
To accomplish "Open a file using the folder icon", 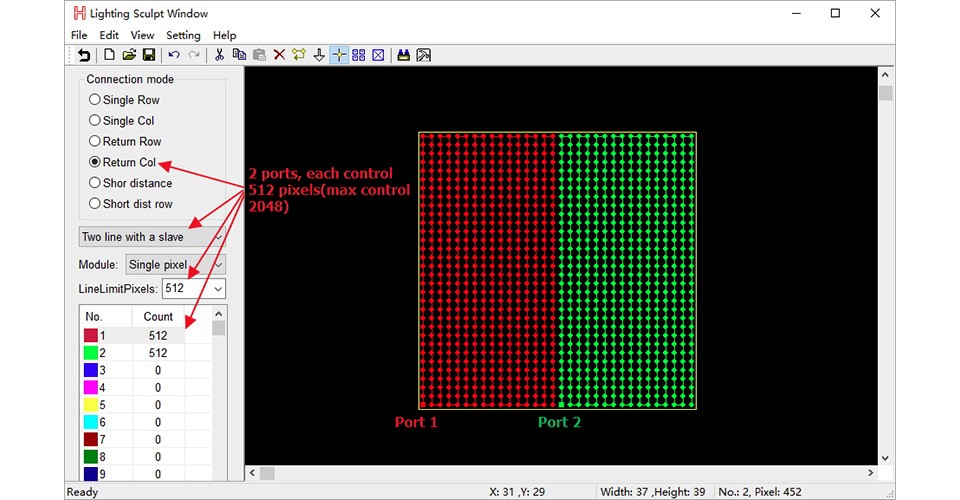I will [x=129, y=55].
